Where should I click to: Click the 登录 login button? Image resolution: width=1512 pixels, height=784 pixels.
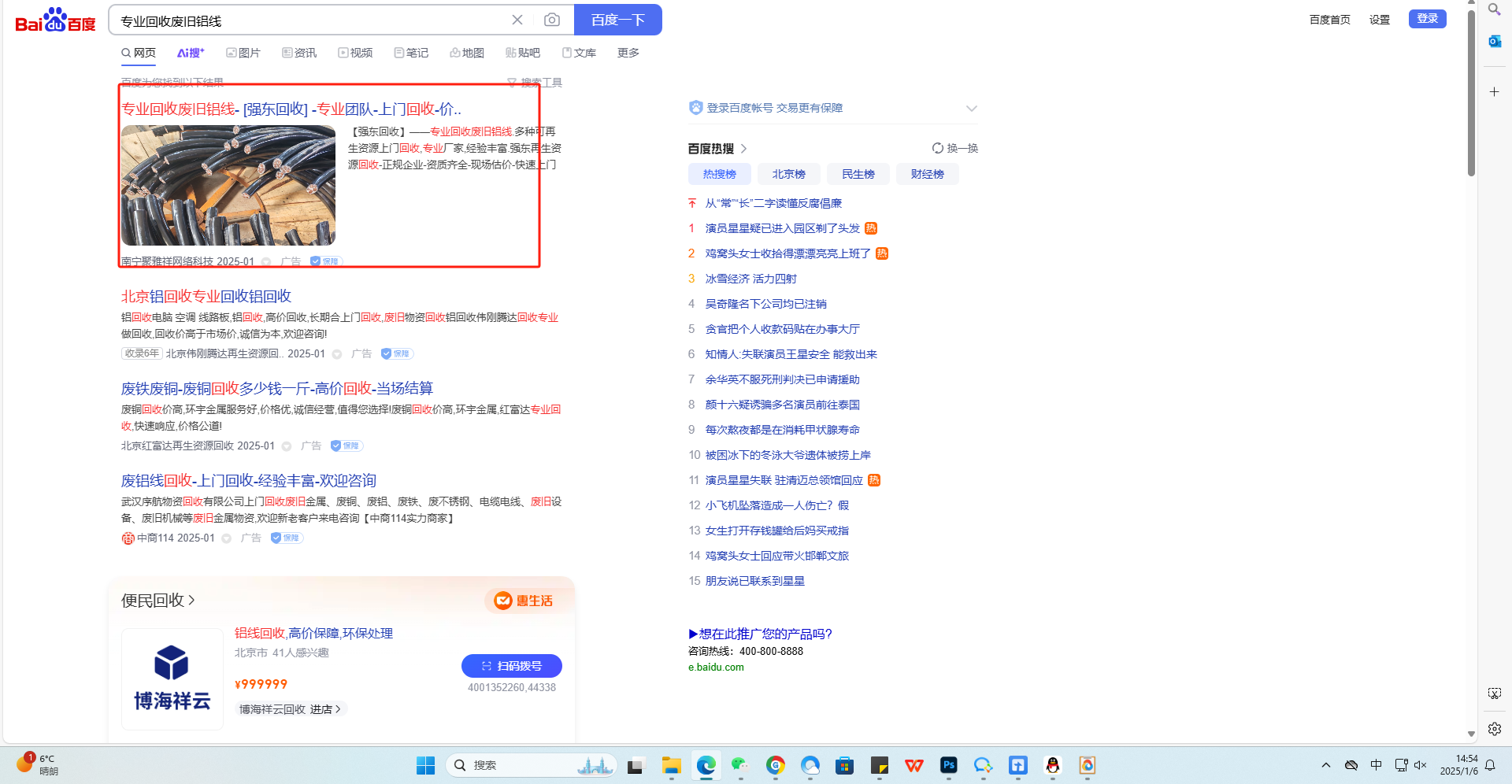point(1427,19)
